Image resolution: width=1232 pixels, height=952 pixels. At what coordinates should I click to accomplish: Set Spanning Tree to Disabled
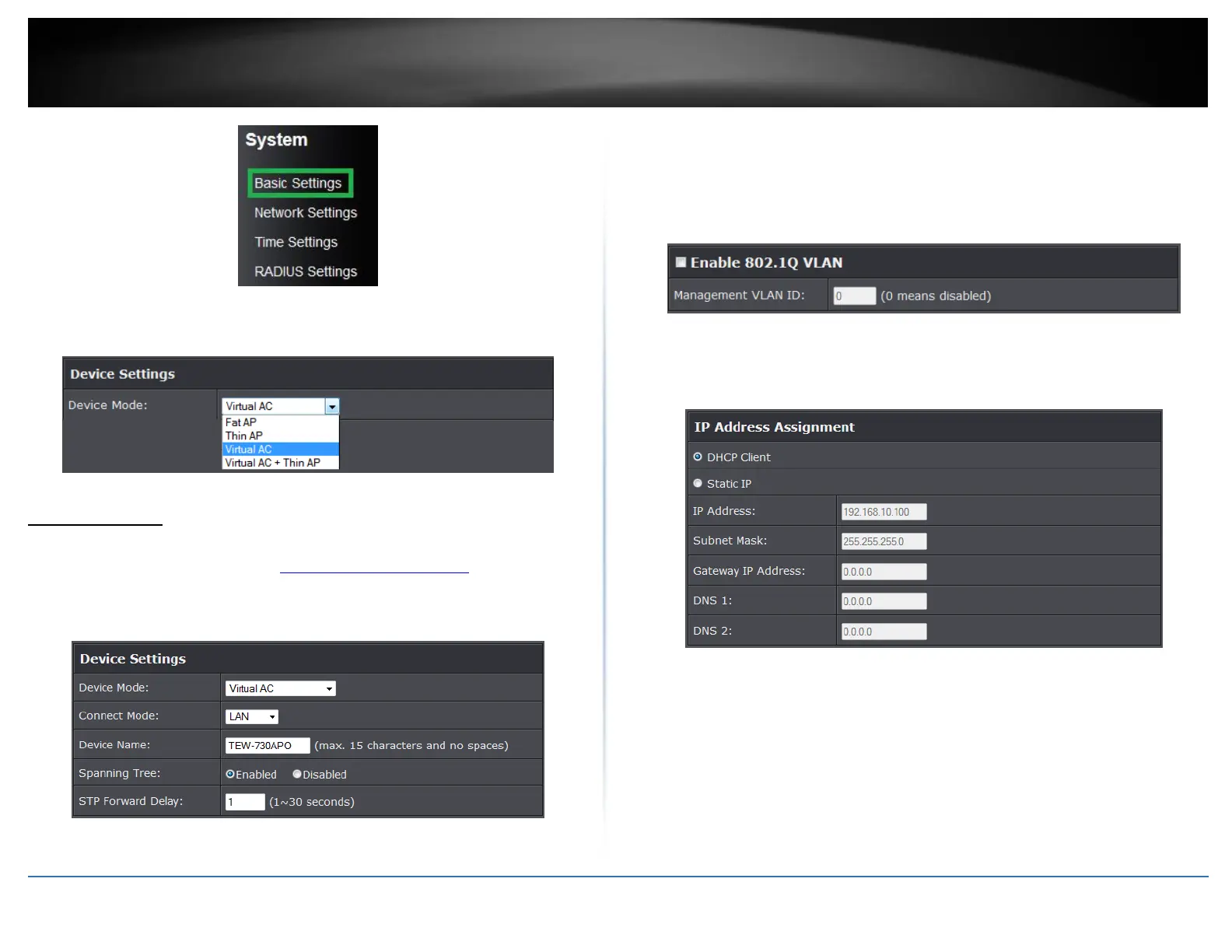click(x=297, y=775)
